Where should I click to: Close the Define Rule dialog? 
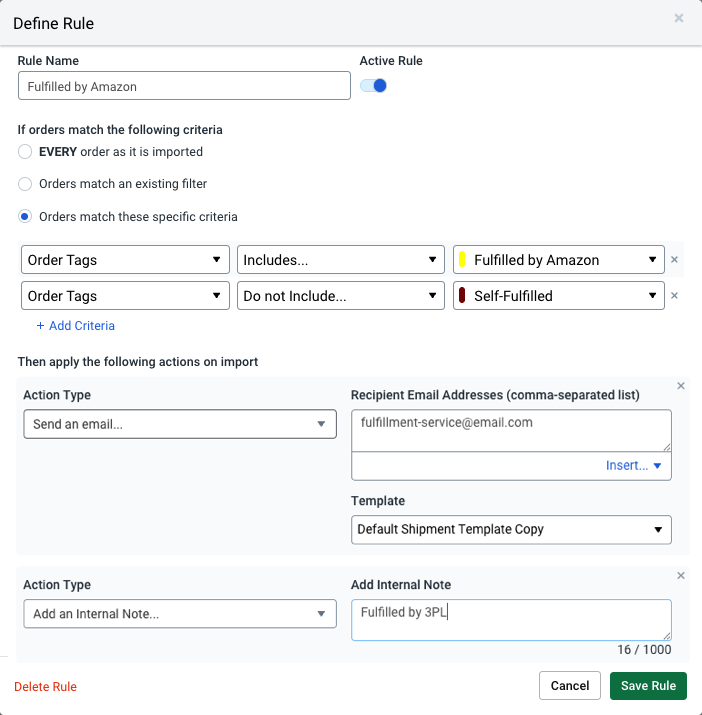click(x=679, y=18)
